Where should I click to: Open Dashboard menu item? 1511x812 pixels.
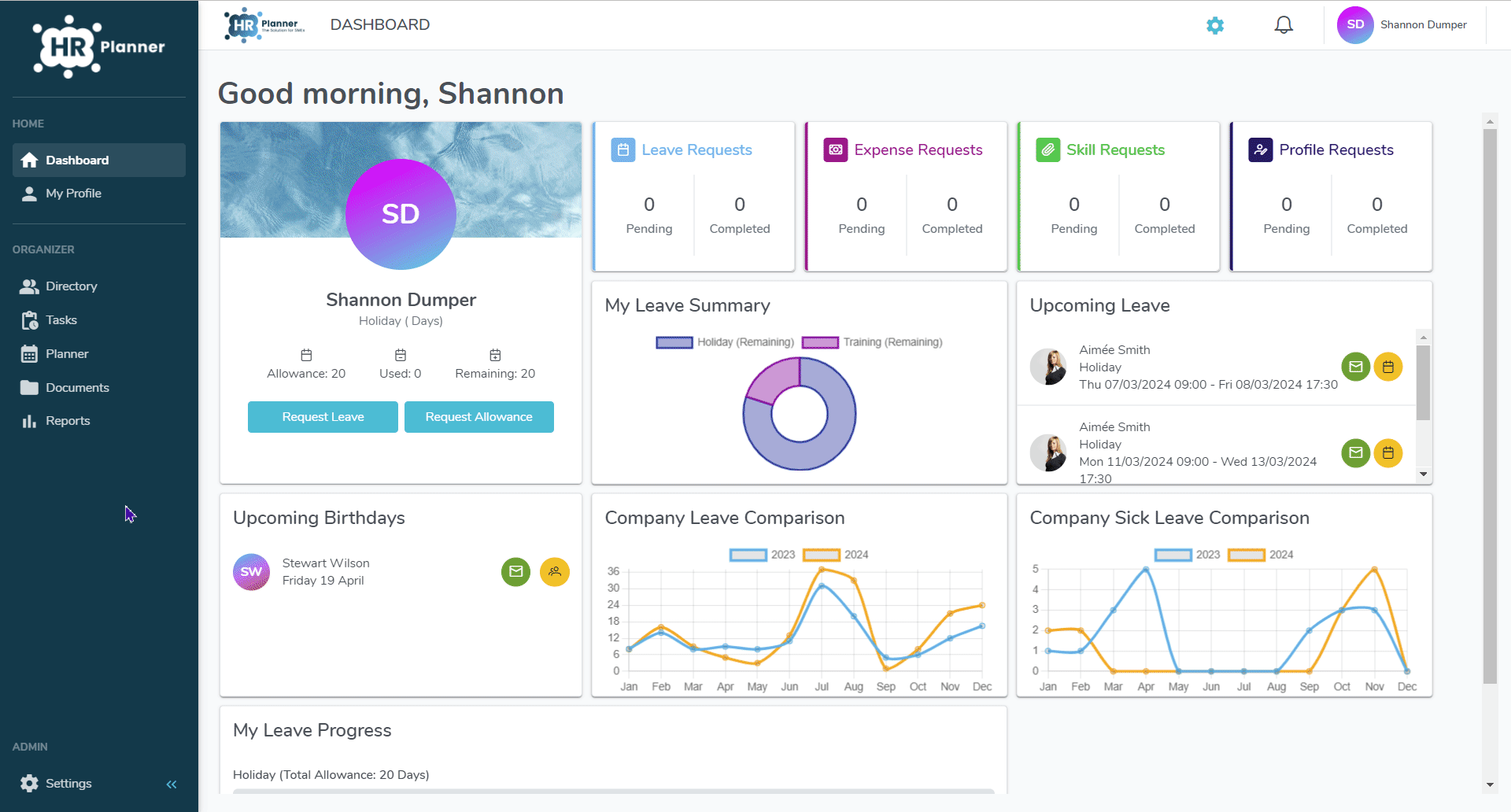99,161
